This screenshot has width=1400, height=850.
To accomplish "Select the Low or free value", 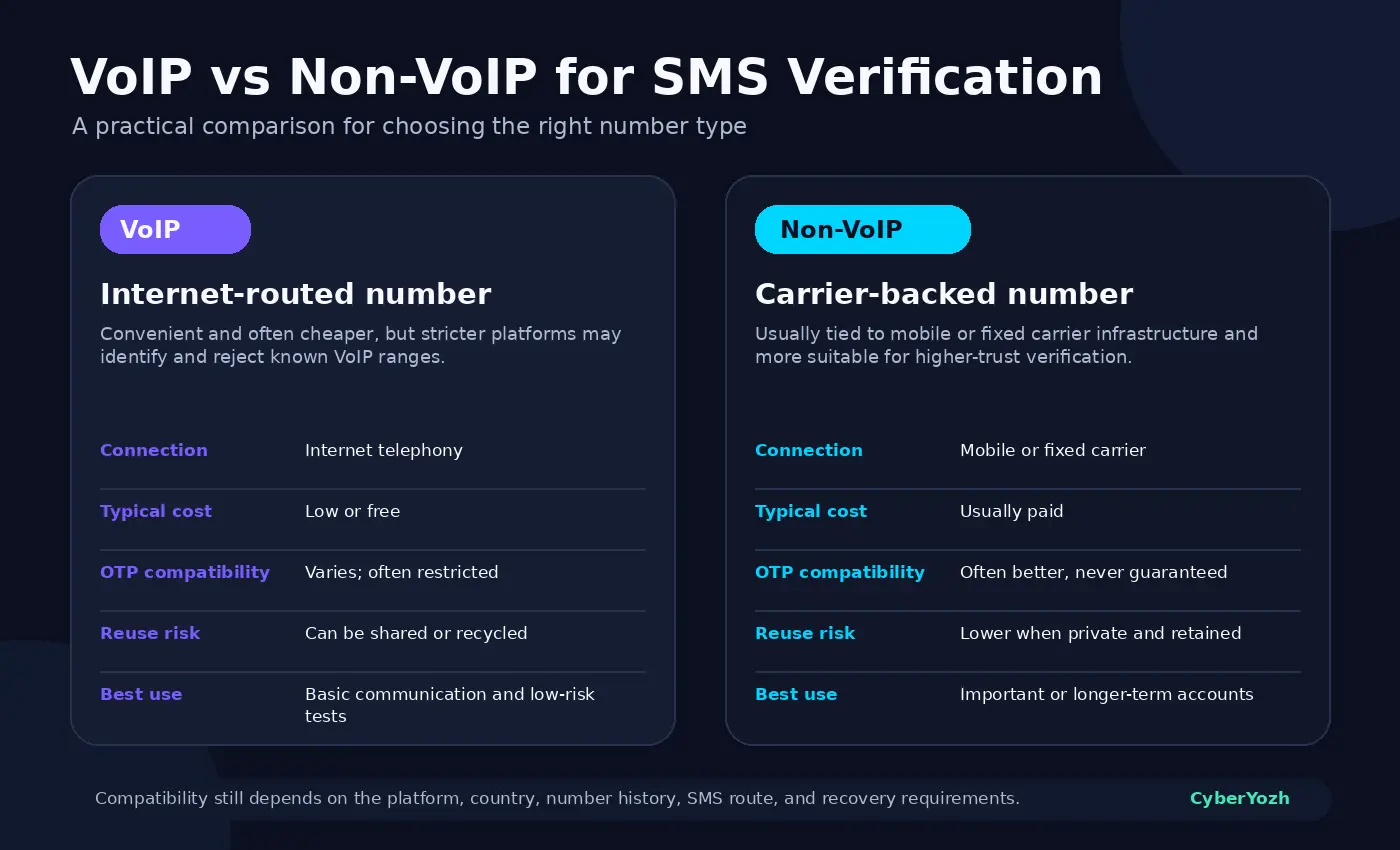I will pos(352,511).
